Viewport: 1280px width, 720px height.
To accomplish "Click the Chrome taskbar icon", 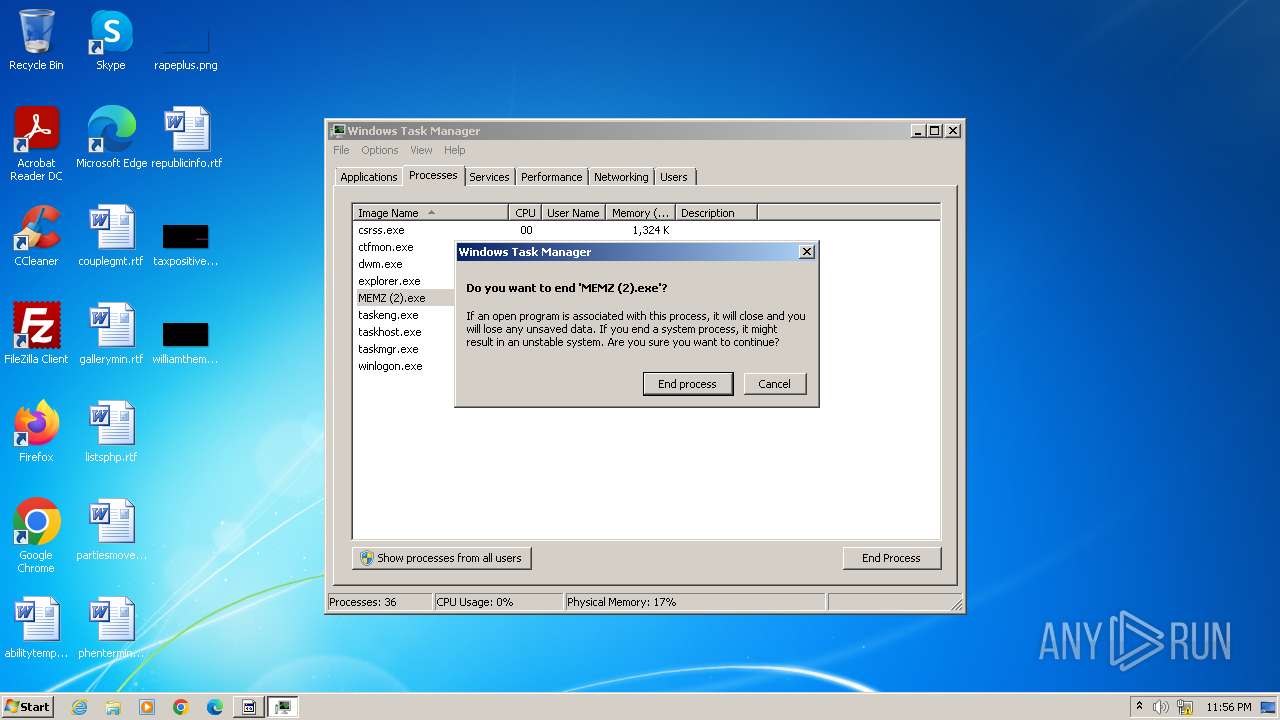I will tap(181, 707).
